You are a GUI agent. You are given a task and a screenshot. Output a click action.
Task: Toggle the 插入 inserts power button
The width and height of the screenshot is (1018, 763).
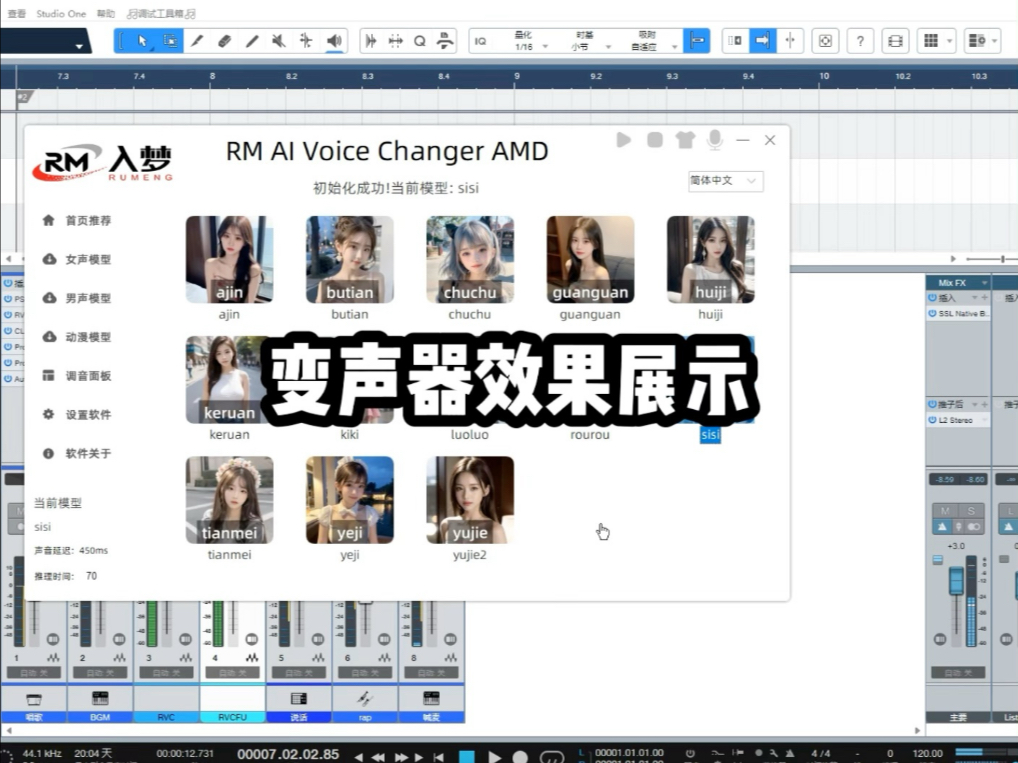[x=932, y=297]
